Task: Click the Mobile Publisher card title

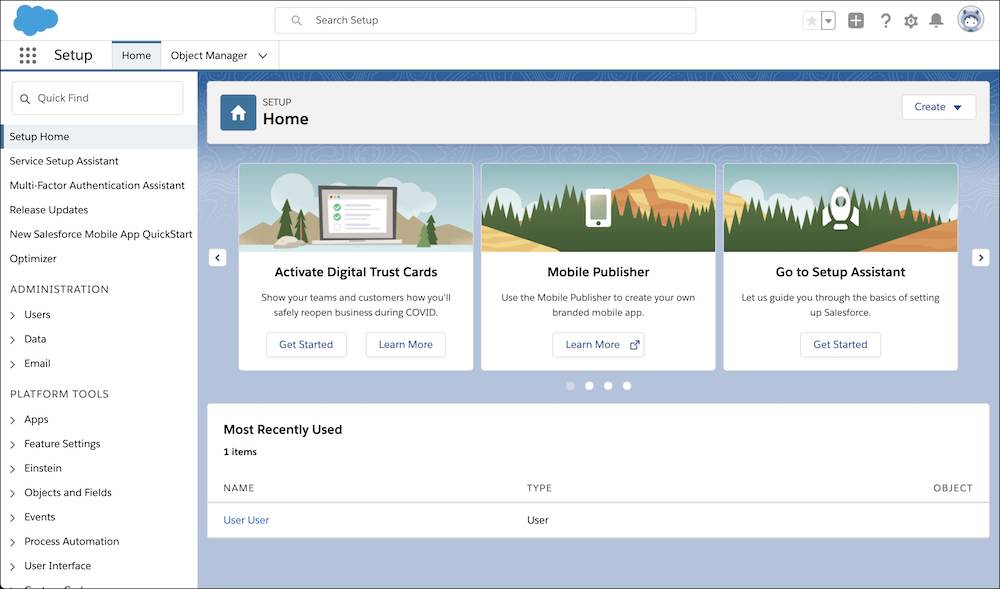Action: point(598,272)
